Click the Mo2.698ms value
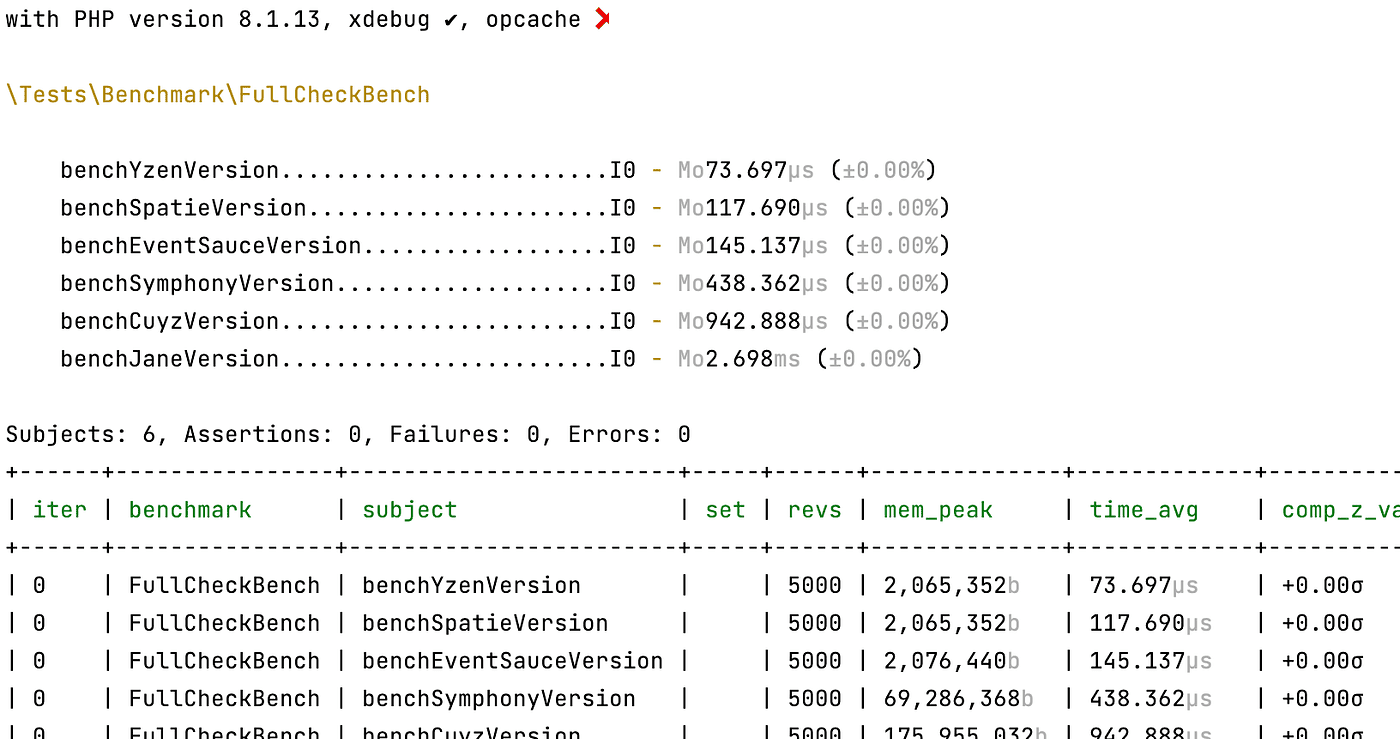Image resolution: width=1400 pixels, height=739 pixels. (x=740, y=359)
